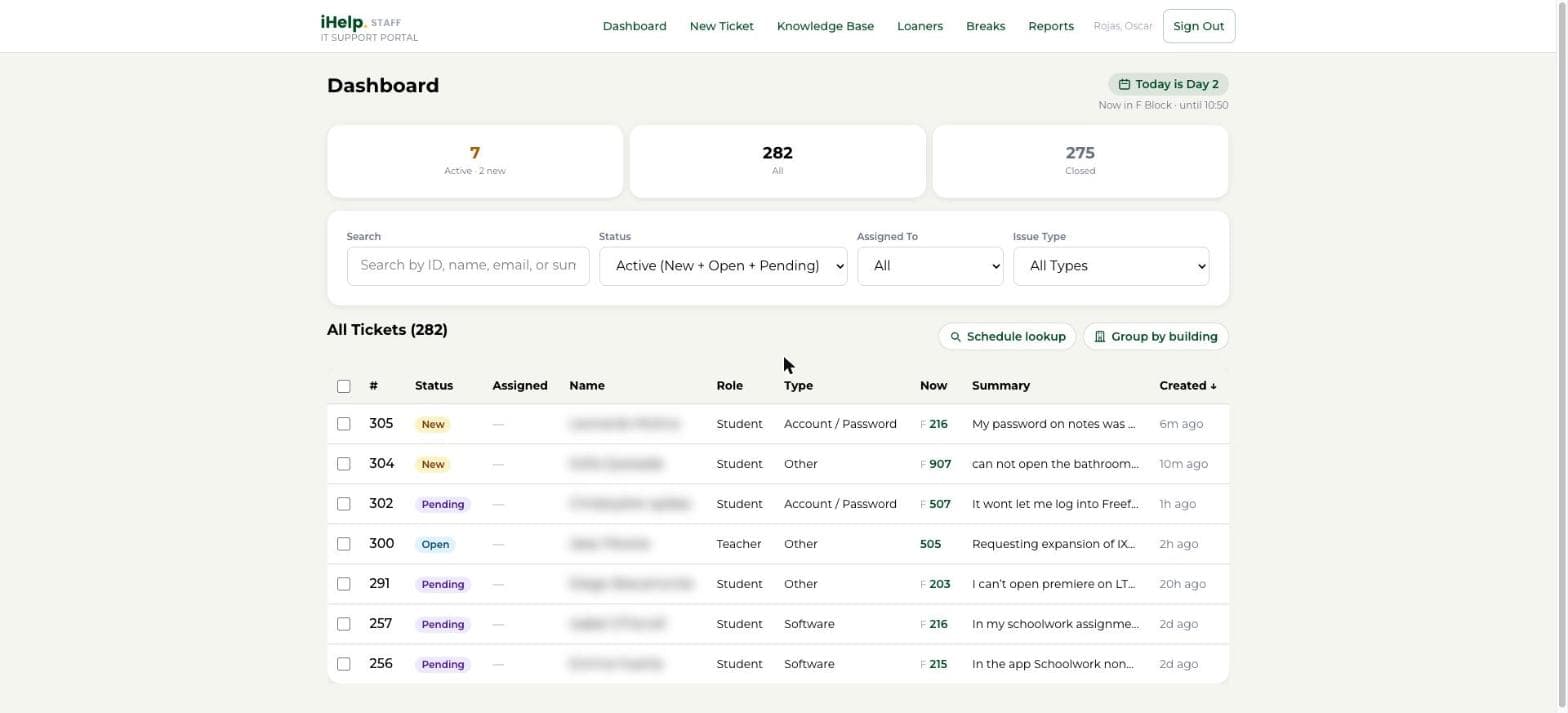Click the Open status badge on ticket 300
Image resolution: width=1568 pixels, height=713 pixels.
click(x=435, y=545)
